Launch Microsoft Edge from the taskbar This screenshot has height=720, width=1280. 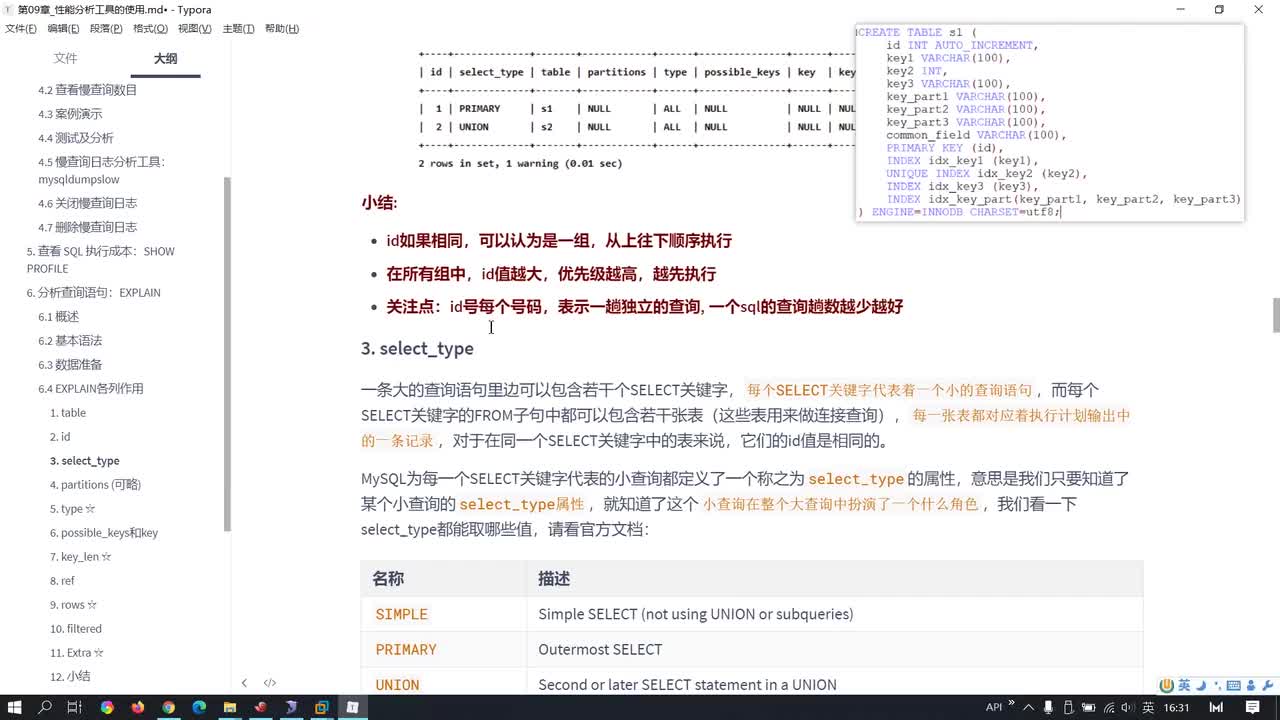coord(199,707)
